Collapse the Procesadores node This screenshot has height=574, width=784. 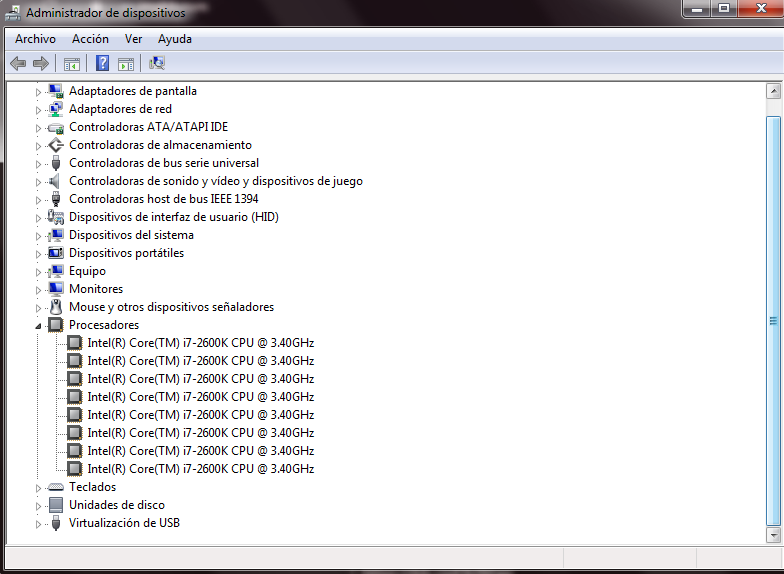[x=38, y=326]
